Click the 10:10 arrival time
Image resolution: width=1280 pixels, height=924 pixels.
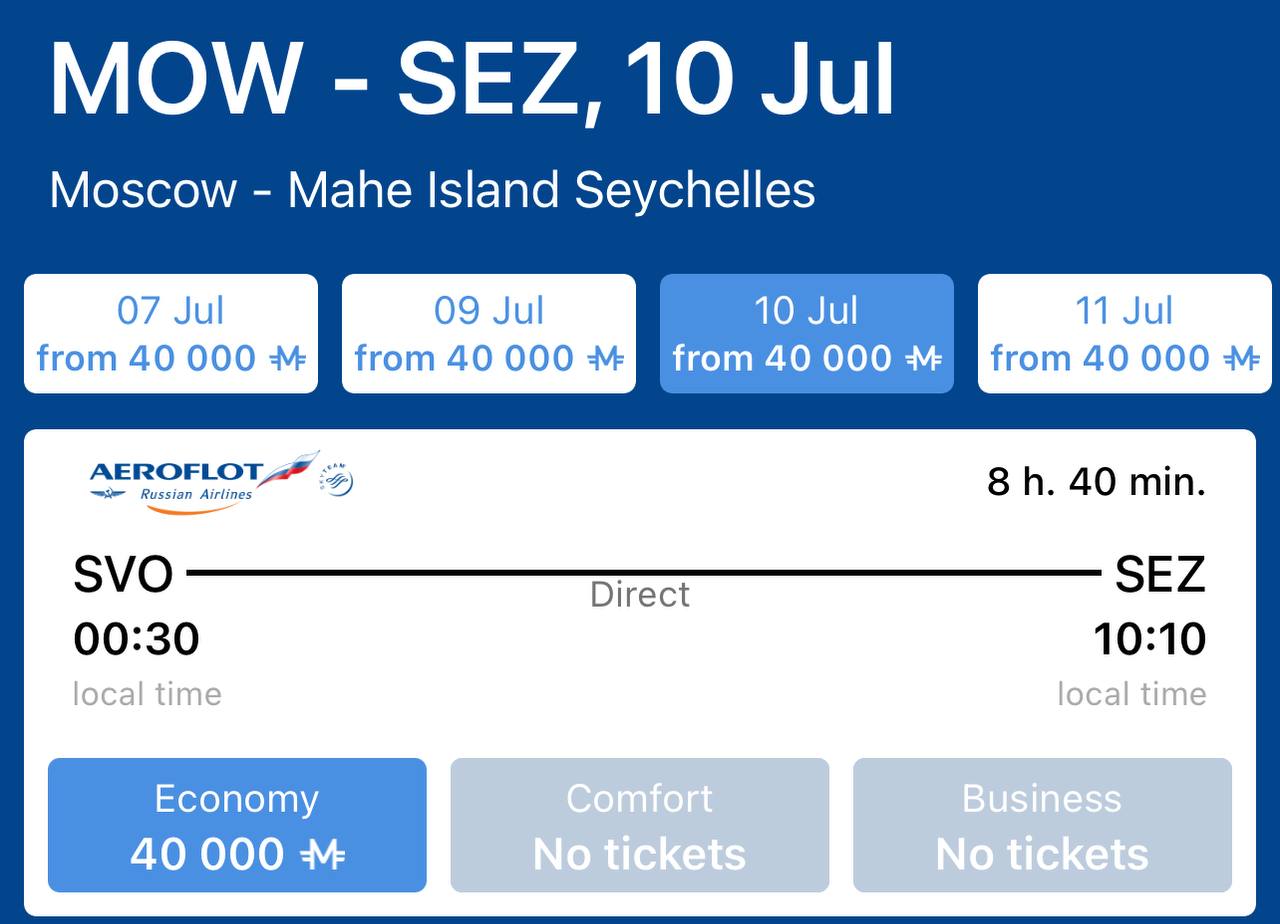pos(1150,639)
